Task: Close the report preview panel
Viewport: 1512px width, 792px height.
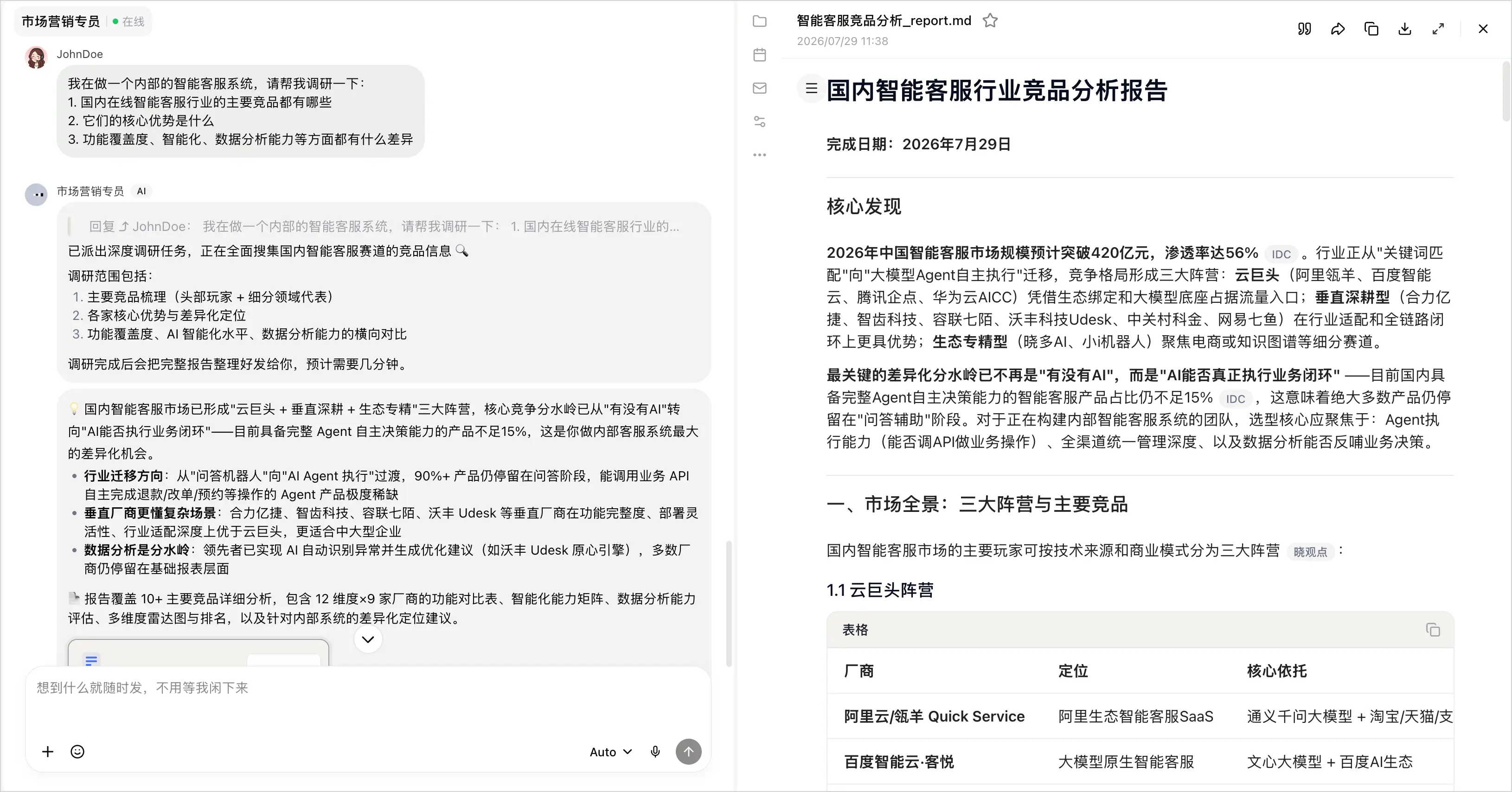Action: (x=1483, y=29)
